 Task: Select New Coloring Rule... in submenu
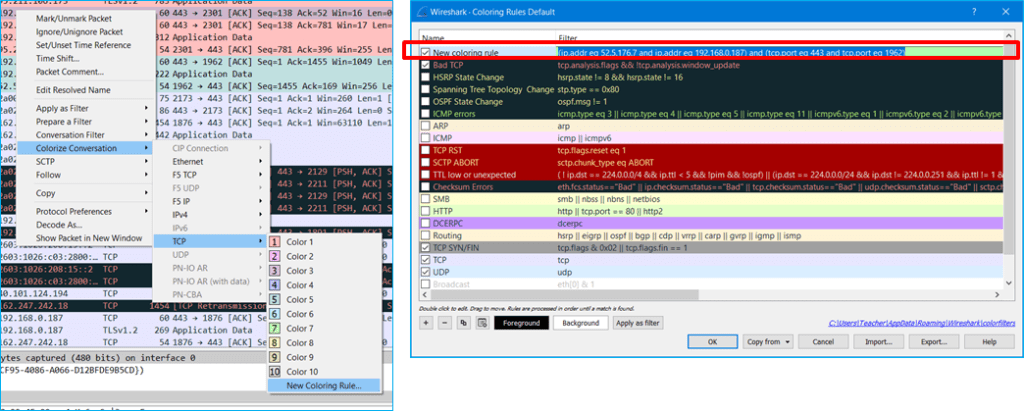click(324, 386)
